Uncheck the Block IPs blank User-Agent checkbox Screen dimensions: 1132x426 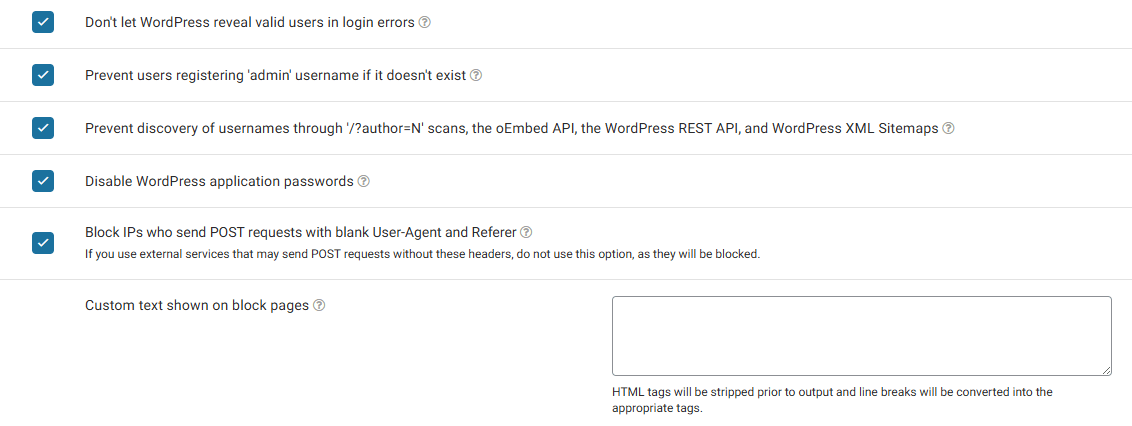43,243
